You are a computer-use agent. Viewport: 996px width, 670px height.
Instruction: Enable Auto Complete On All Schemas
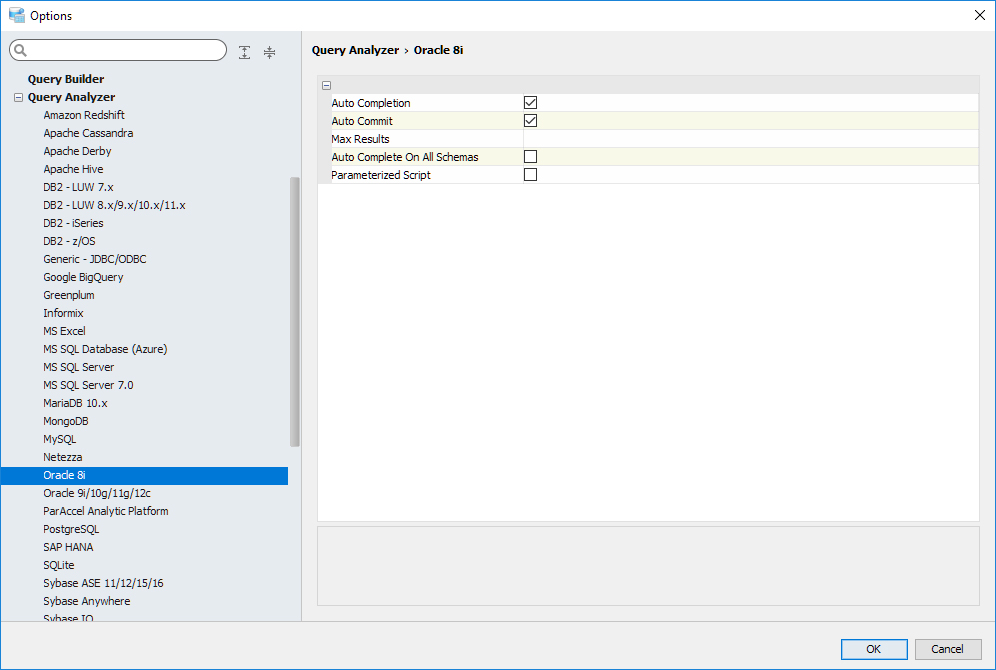(531, 157)
